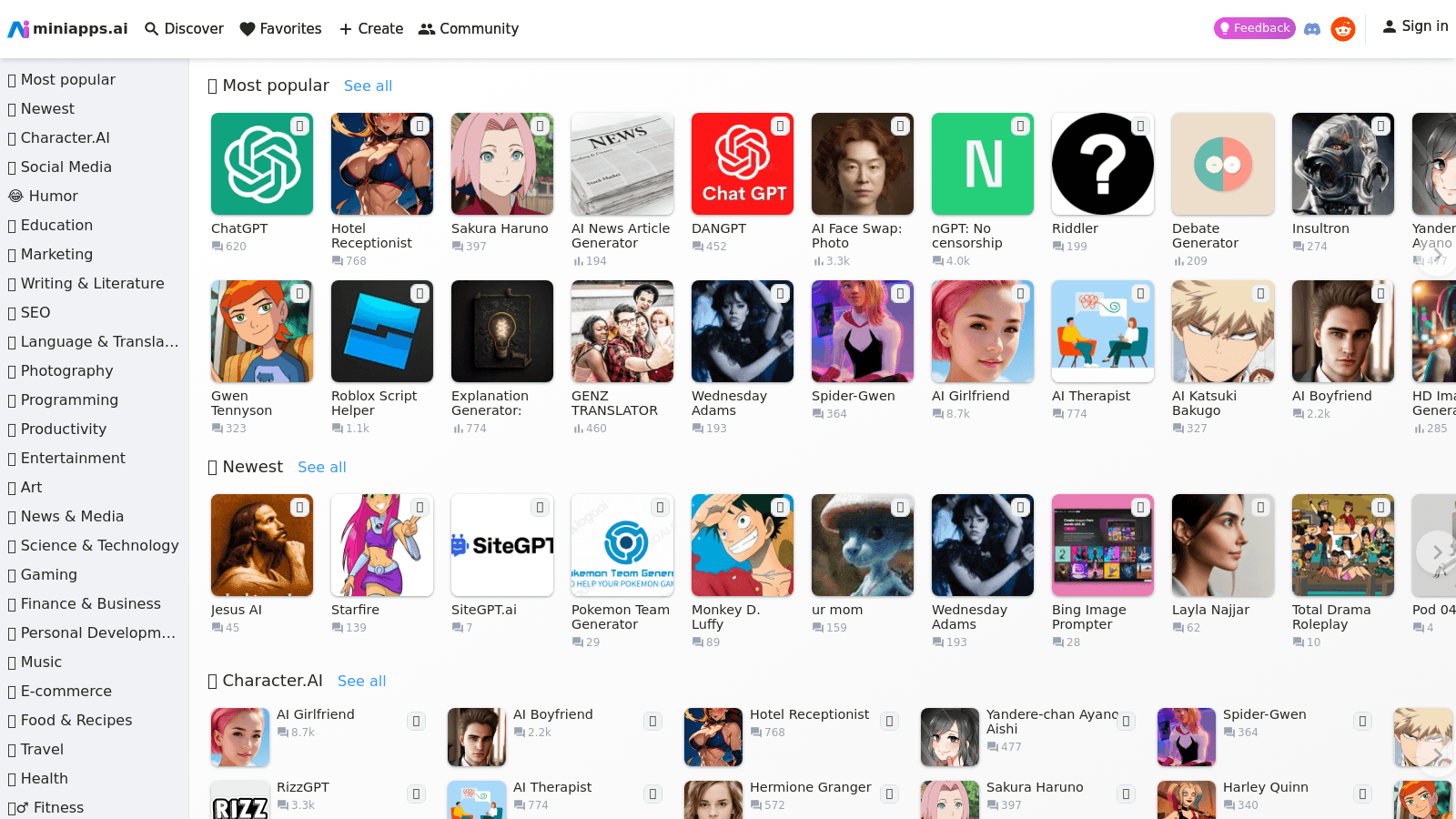
Task: Open Harley Quinn in Character.AI list
Action: (1265, 799)
